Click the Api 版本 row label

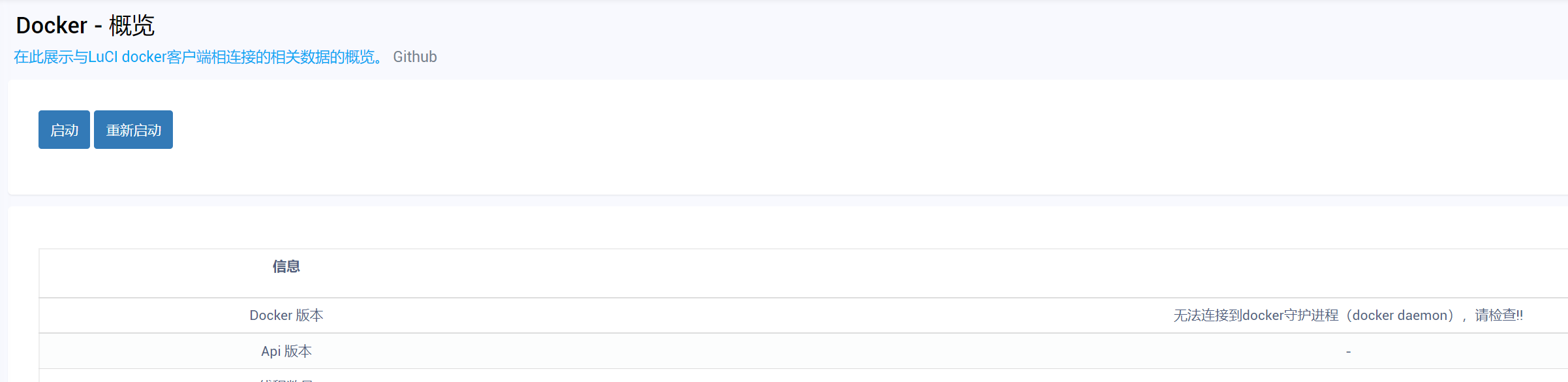[286, 351]
